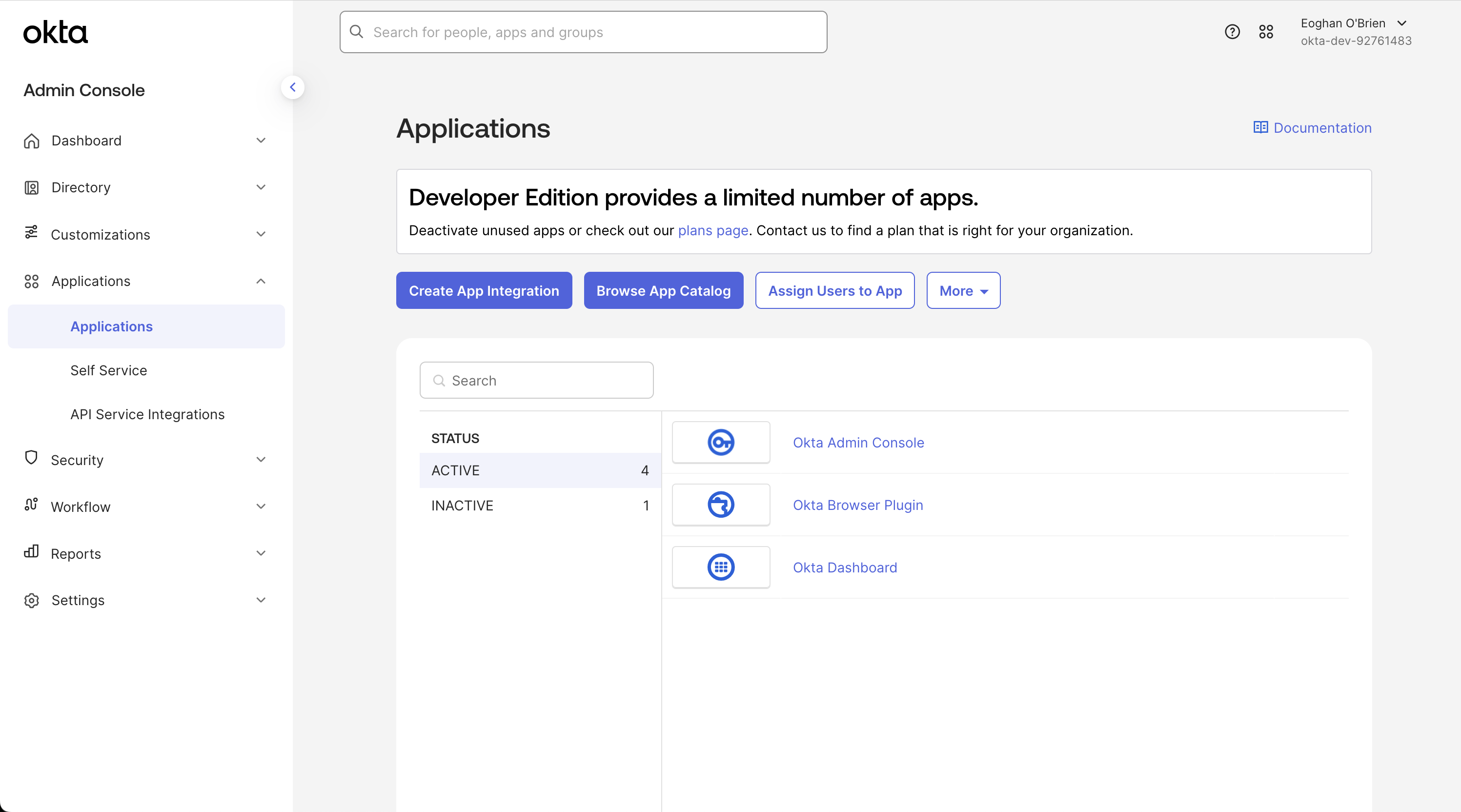The height and width of the screenshot is (812, 1461).
Task: Click the Customizations sidebar icon
Action: [31, 234]
